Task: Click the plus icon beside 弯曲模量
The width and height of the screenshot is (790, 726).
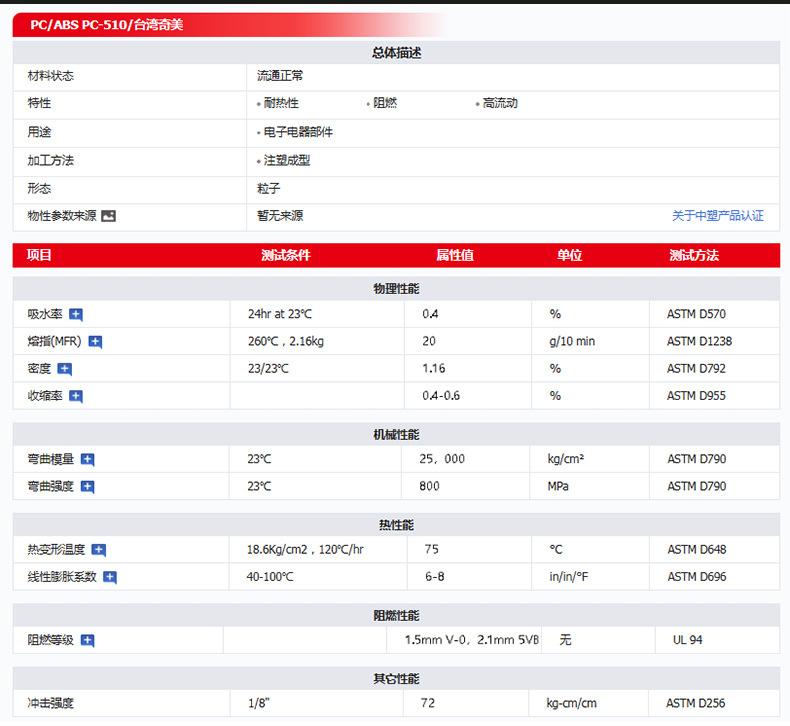Action: point(87,460)
